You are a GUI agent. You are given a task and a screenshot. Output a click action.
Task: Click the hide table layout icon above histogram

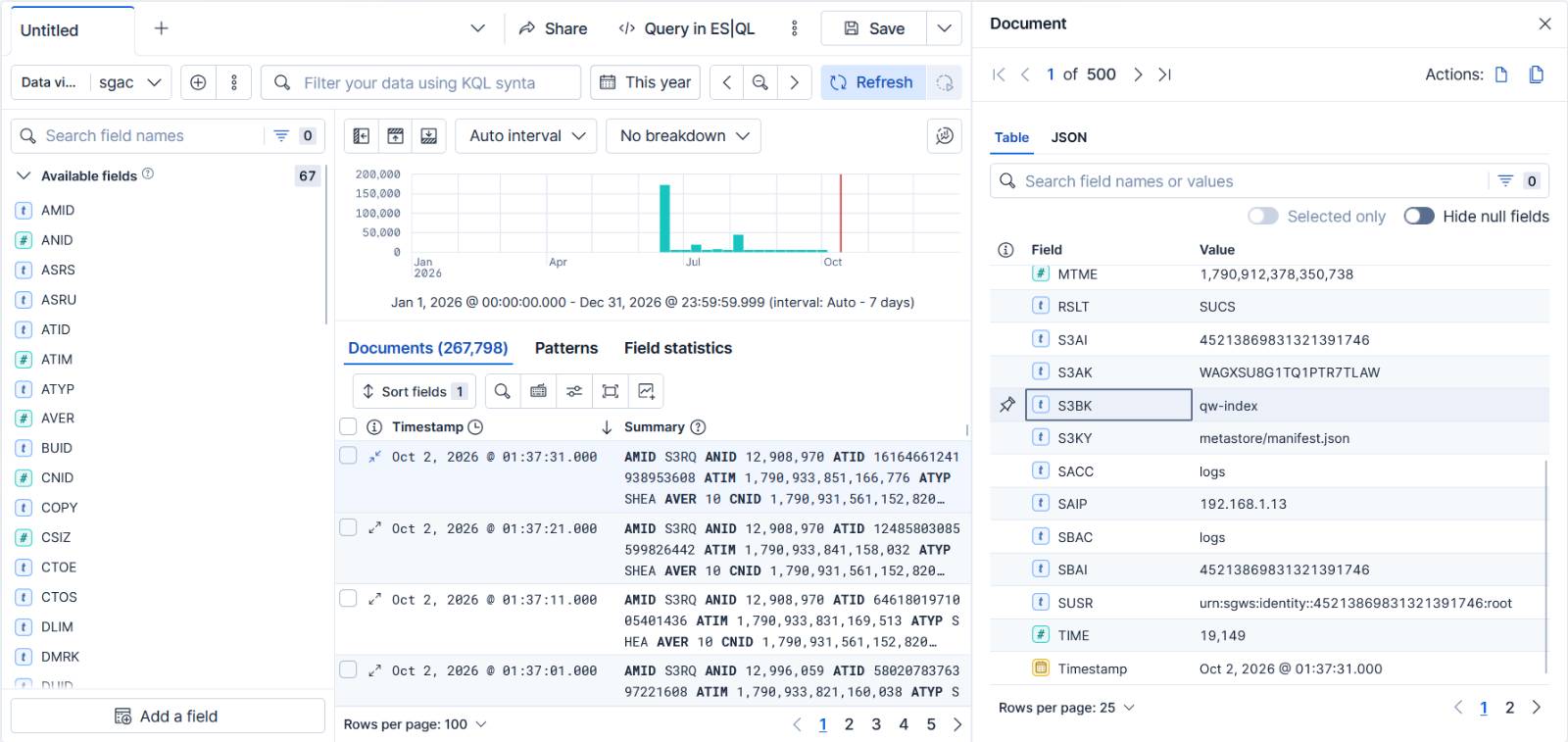[429, 136]
